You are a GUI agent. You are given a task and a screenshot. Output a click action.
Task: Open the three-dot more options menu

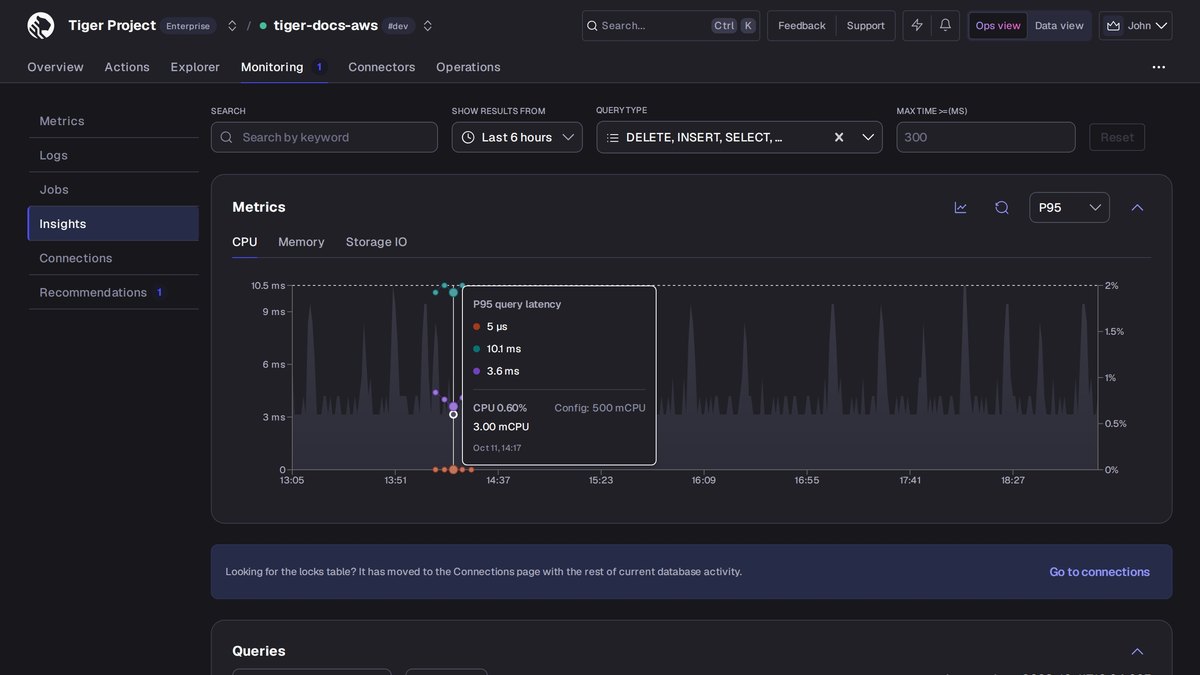pos(1159,67)
